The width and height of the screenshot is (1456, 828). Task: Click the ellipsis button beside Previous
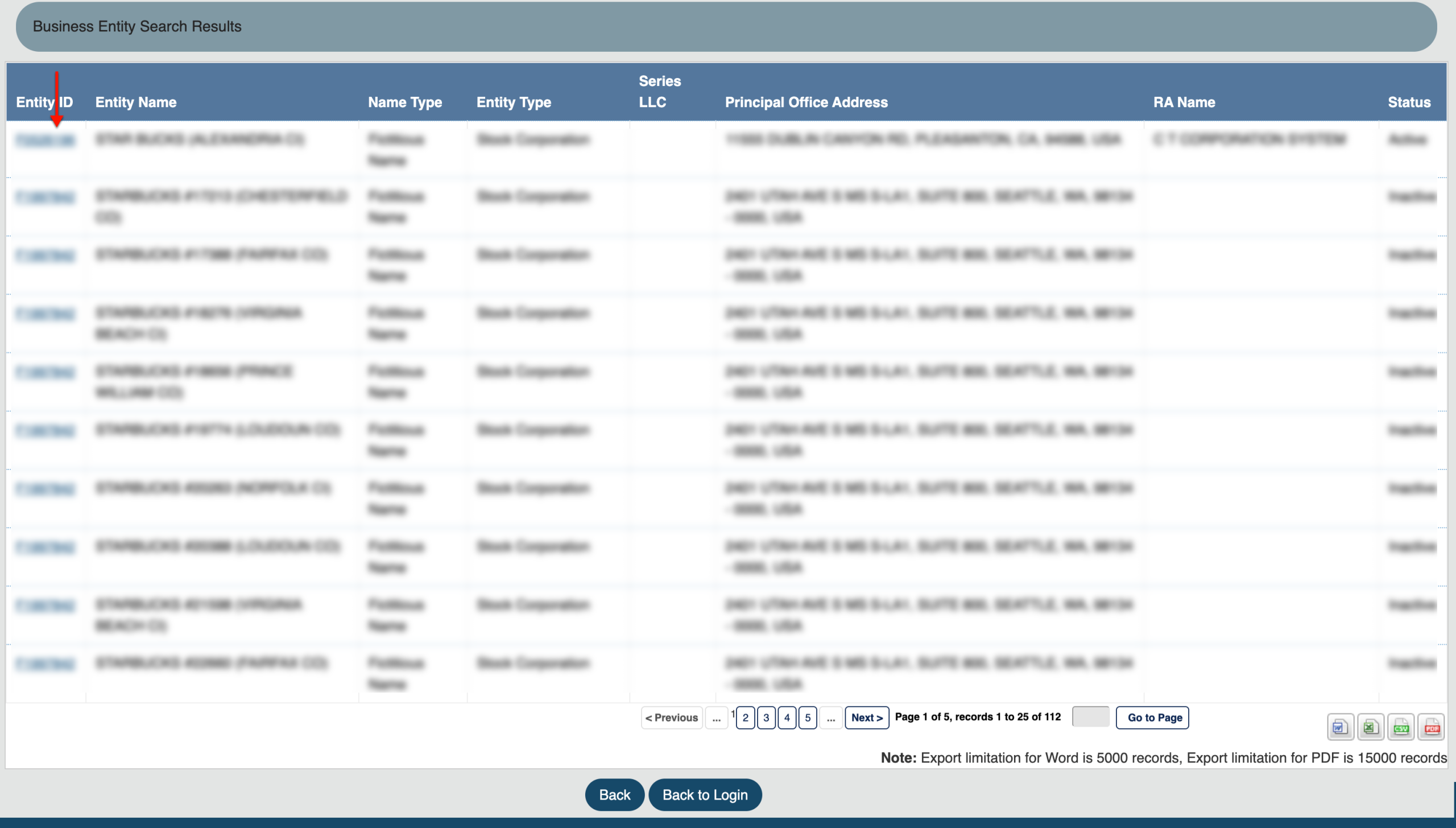(x=717, y=718)
